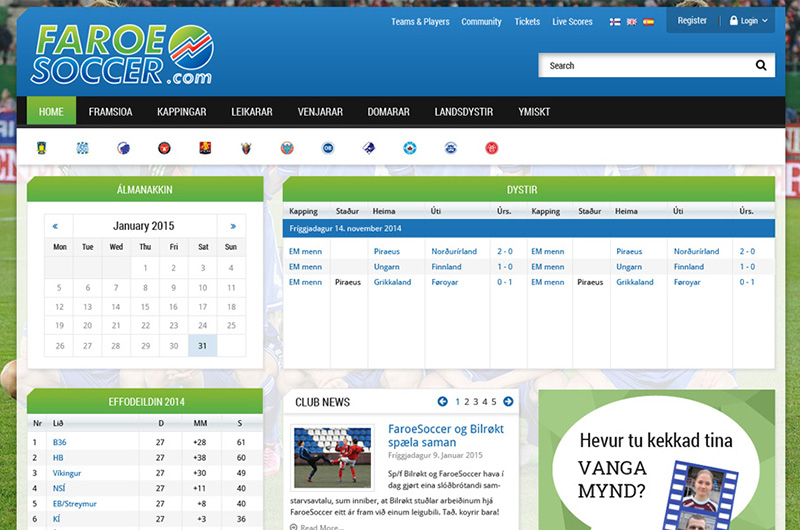This screenshot has width=800, height=530.
Task: Click the dark blue diamond club crest
Action: tap(368, 148)
